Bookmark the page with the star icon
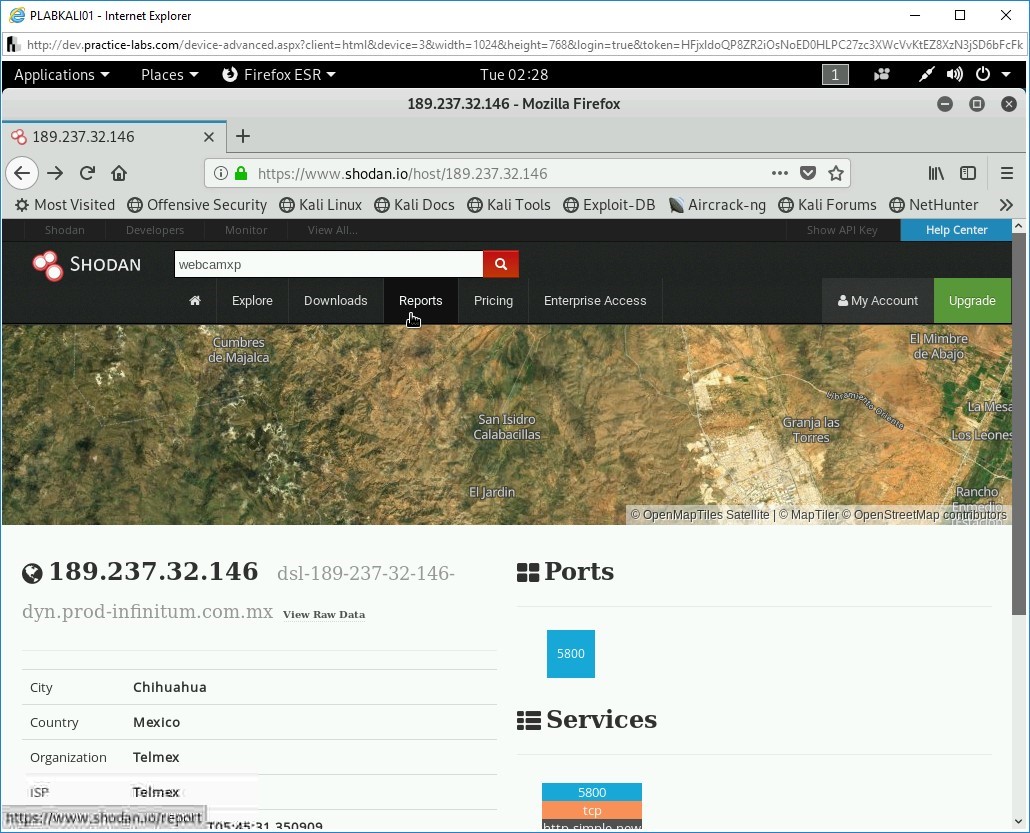Image resolution: width=1030 pixels, height=833 pixels. tap(836, 172)
